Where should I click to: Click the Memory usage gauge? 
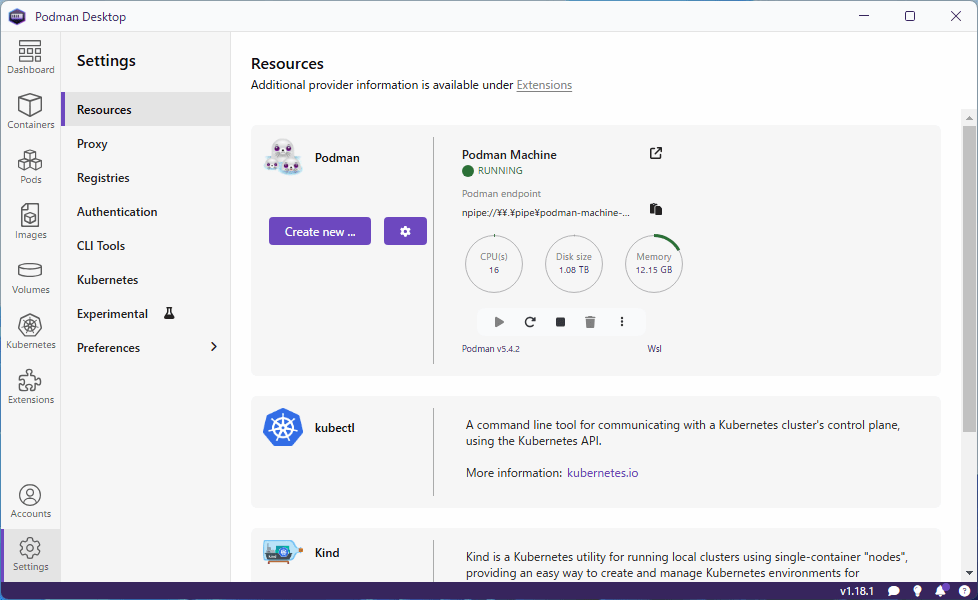pos(654,263)
